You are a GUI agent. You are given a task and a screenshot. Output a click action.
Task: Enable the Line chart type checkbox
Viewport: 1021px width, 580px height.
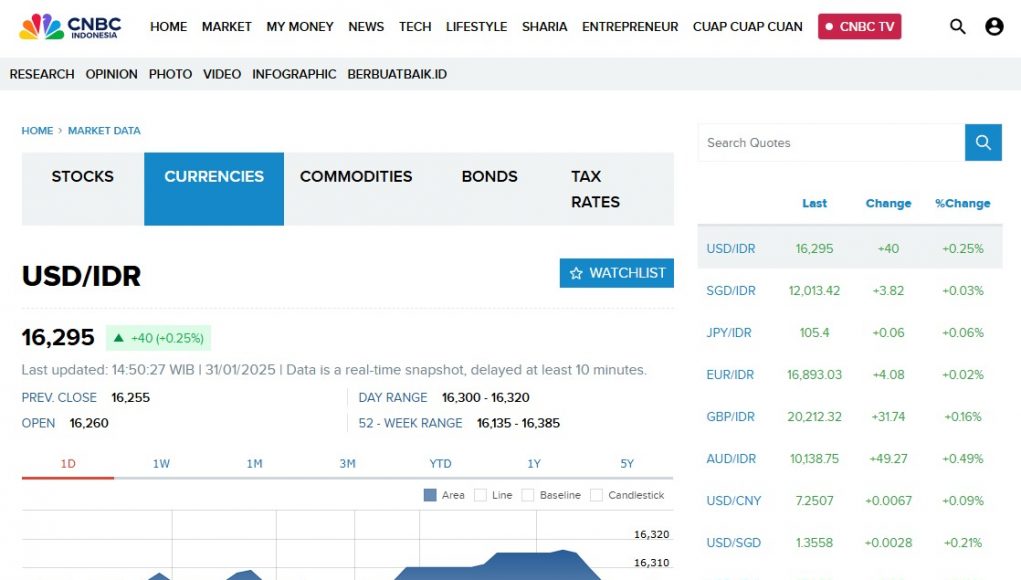pos(480,495)
